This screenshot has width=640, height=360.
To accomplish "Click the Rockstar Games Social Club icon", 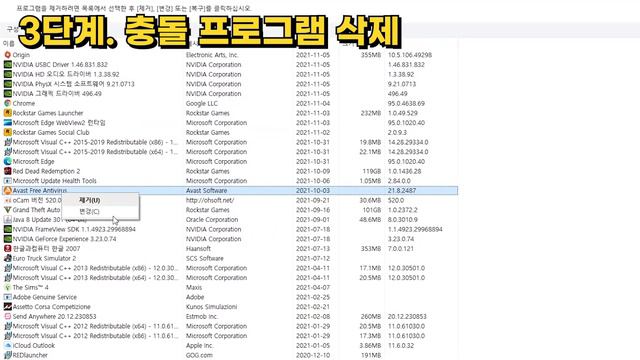I will (x=7, y=132).
